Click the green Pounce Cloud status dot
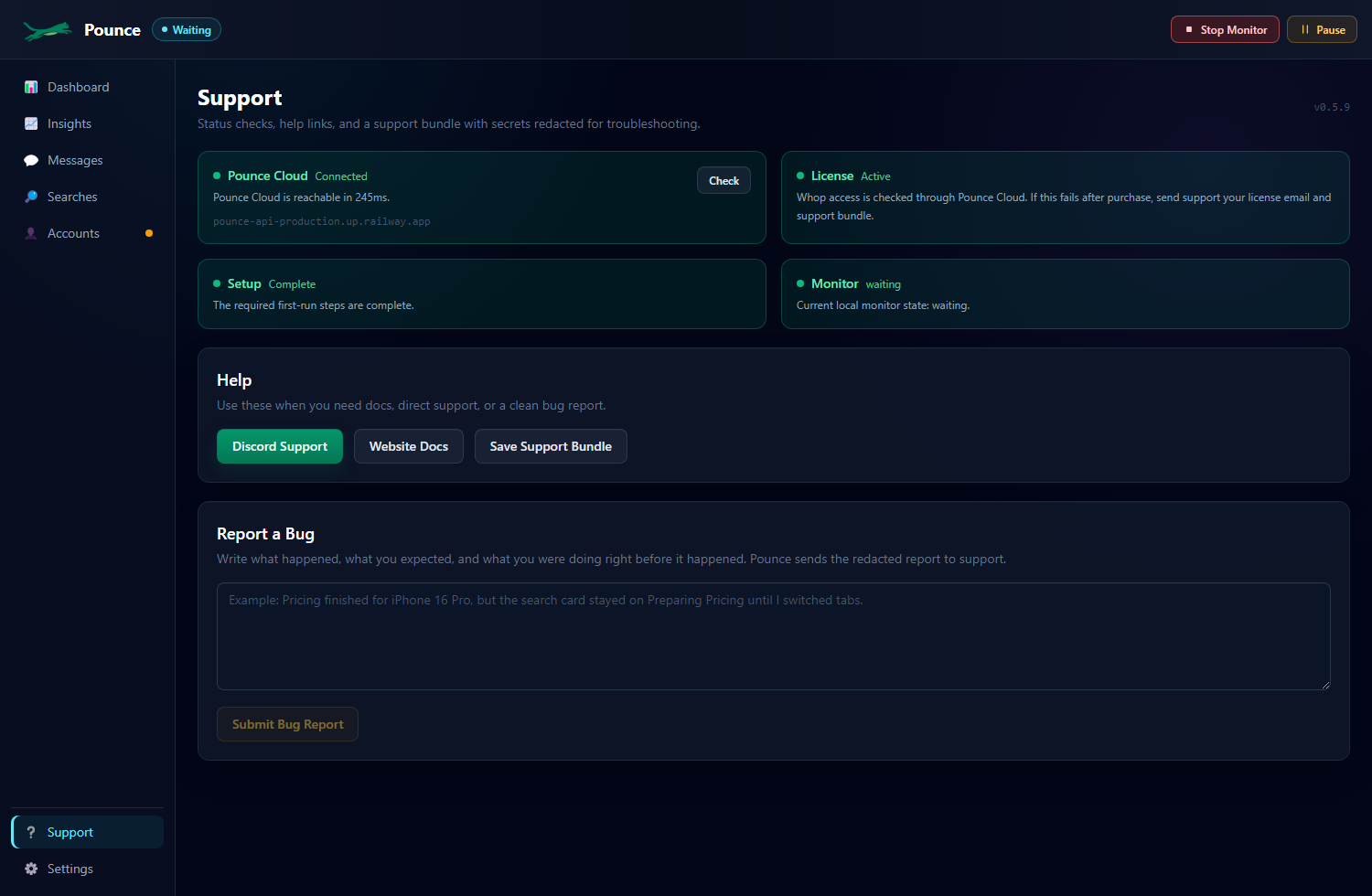This screenshot has height=896, width=1372. [x=217, y=176]
